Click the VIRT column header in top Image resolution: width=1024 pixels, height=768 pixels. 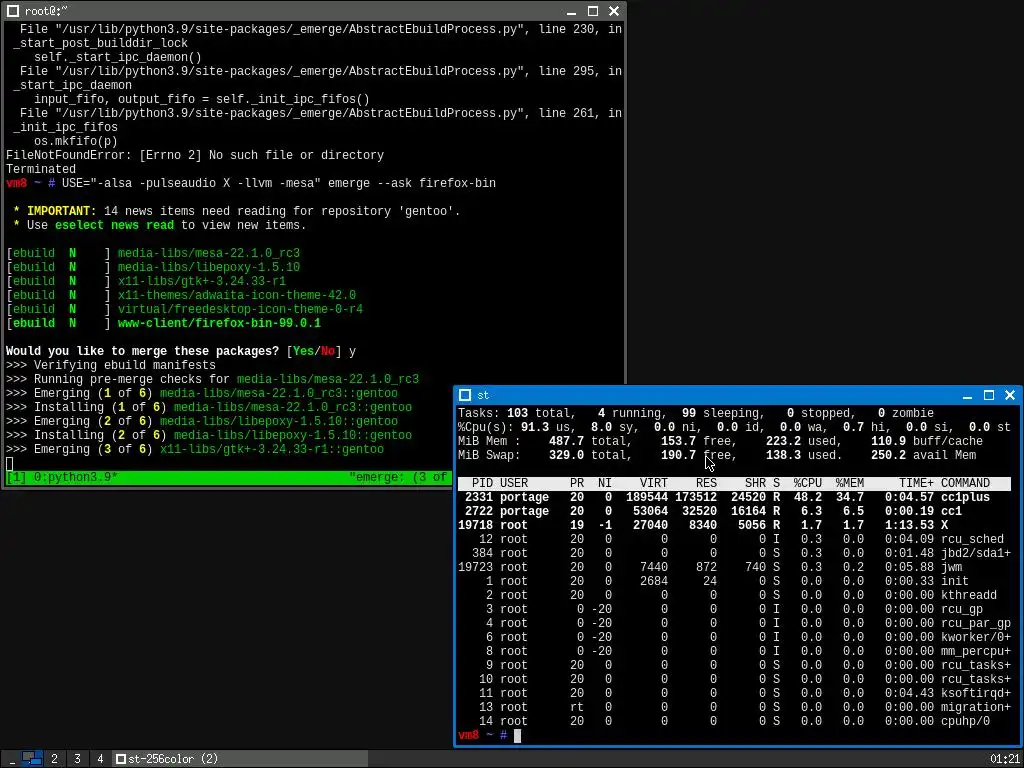point(654,483)
